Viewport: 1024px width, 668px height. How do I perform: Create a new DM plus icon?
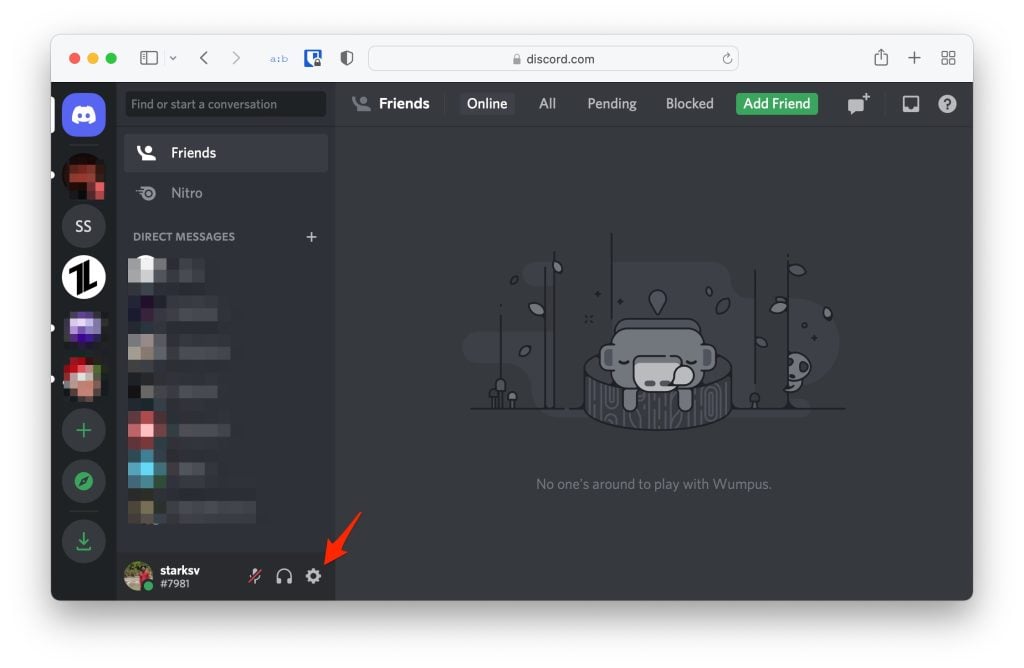click(312, 237)
